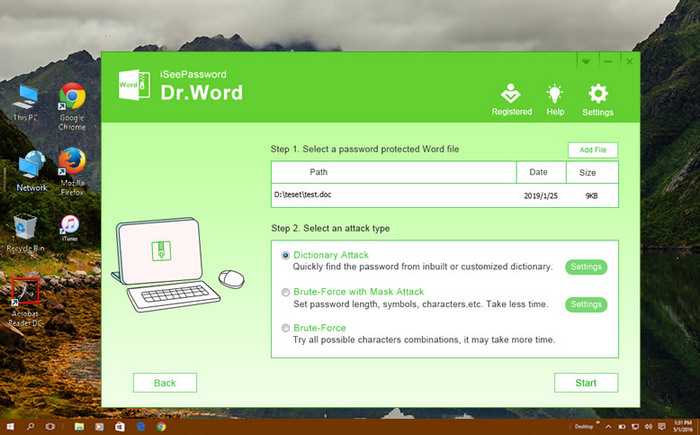Click the Size column header
700x435 pixels.
[x=592, y=172]
